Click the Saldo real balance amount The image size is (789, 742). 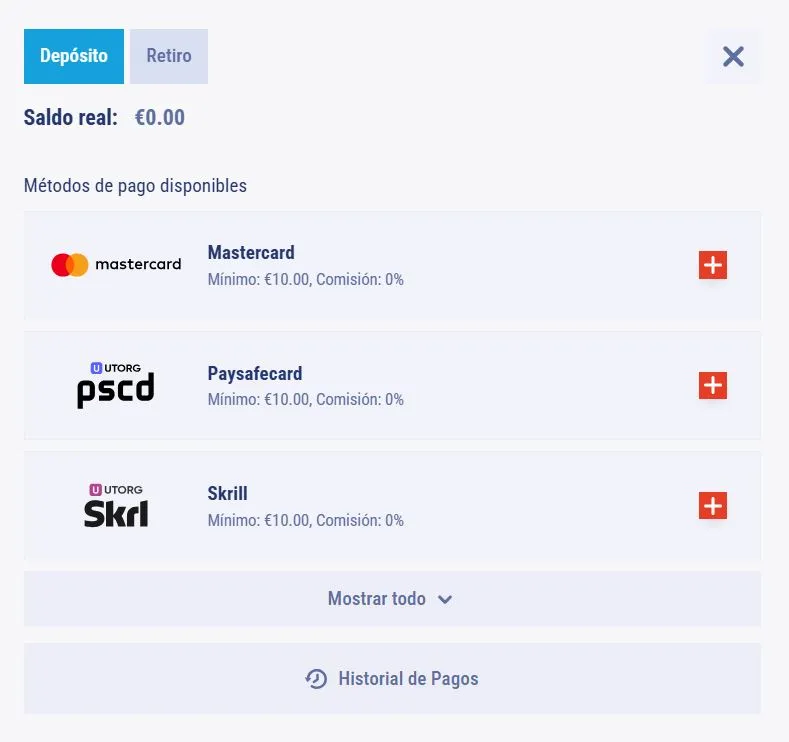160,118
